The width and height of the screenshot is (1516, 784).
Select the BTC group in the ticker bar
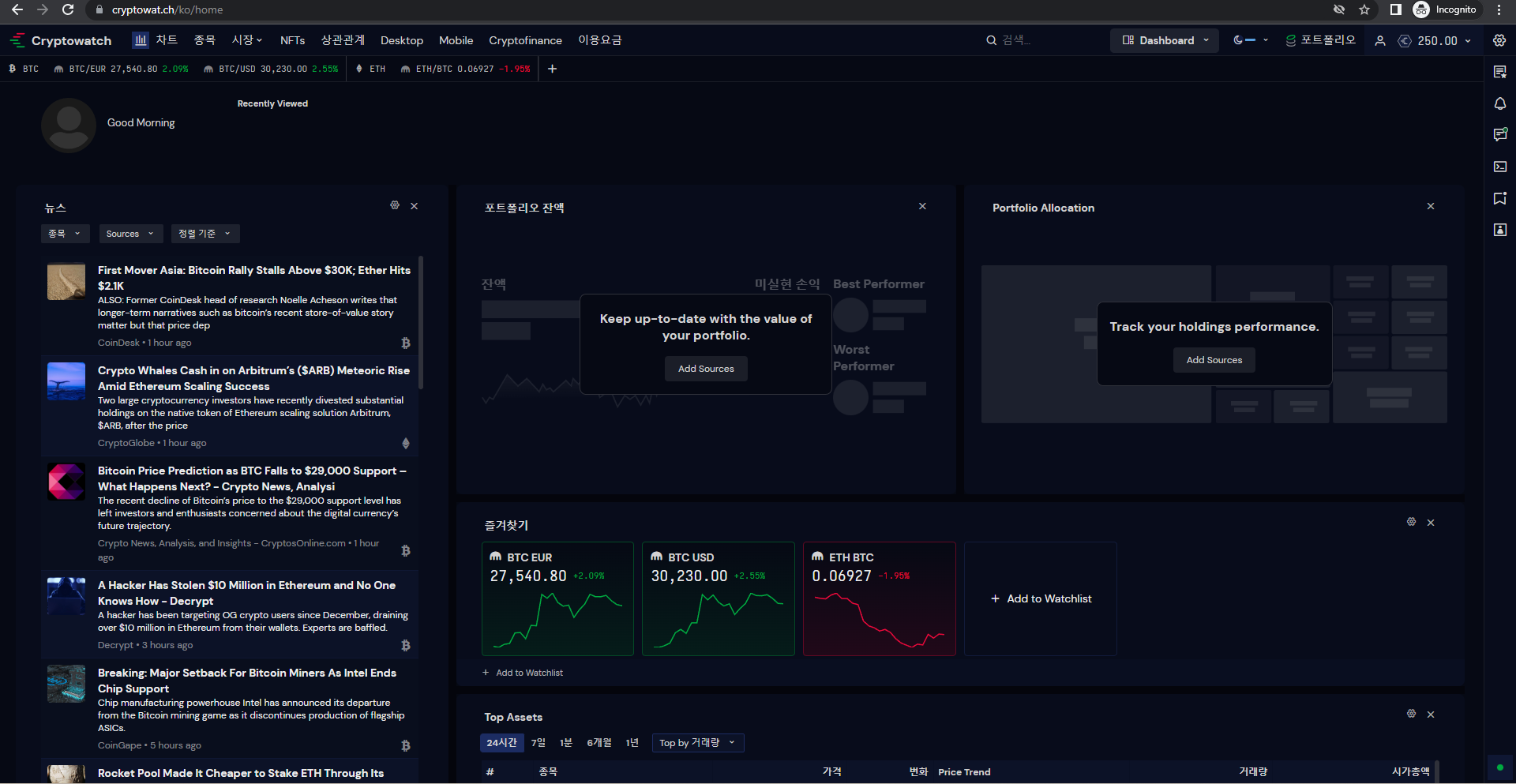(24, 69)
